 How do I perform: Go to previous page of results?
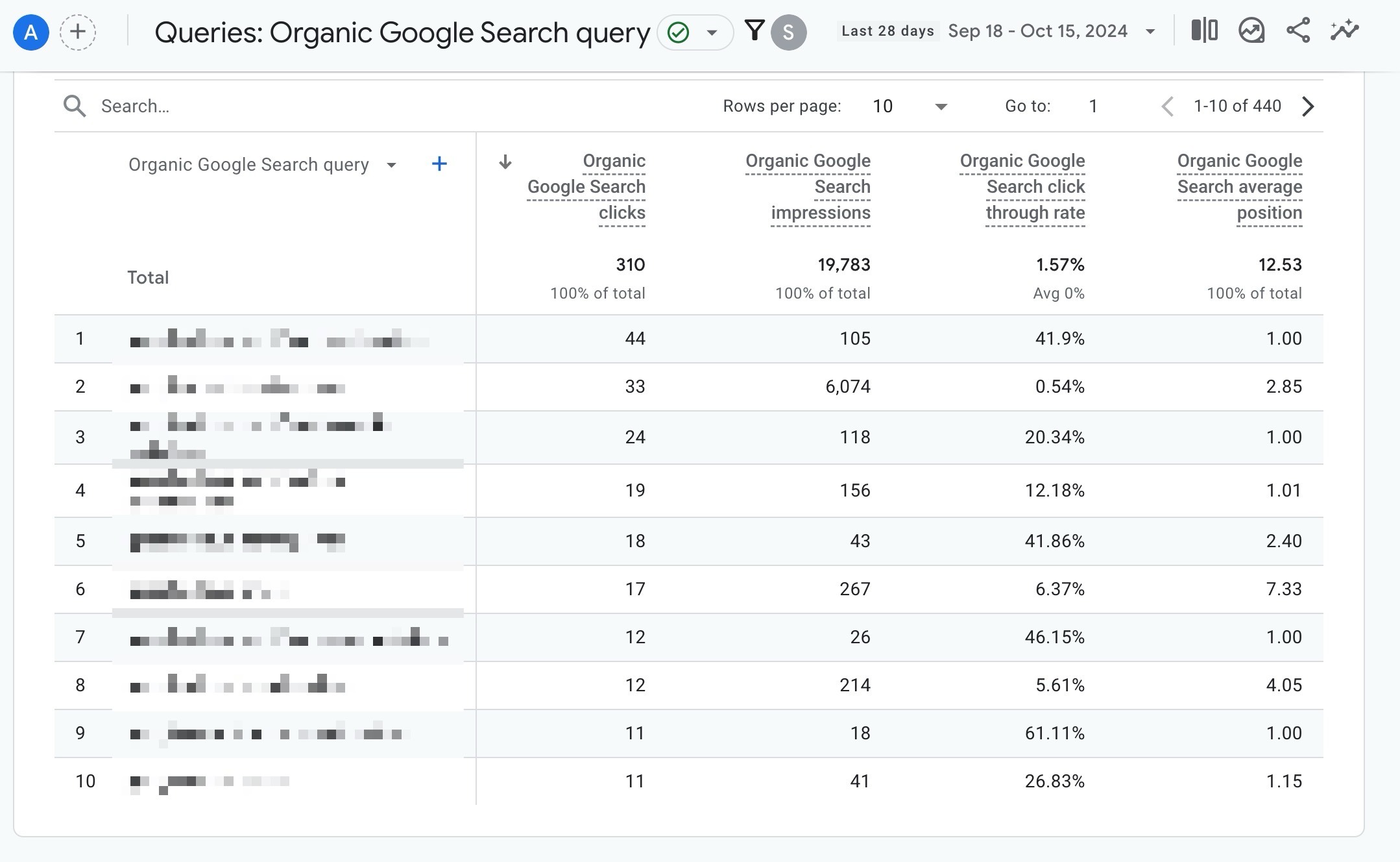(1167, 106)
